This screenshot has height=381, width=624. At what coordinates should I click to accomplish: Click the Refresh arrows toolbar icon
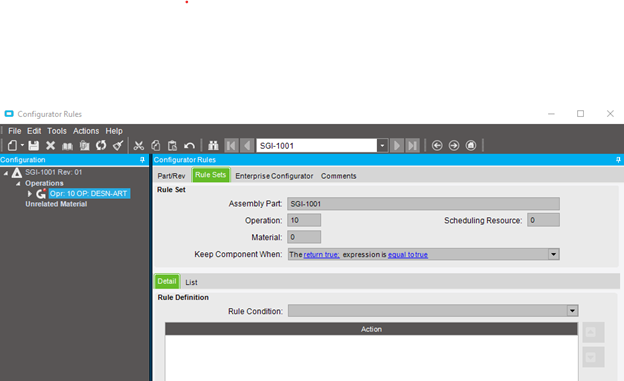101,146
